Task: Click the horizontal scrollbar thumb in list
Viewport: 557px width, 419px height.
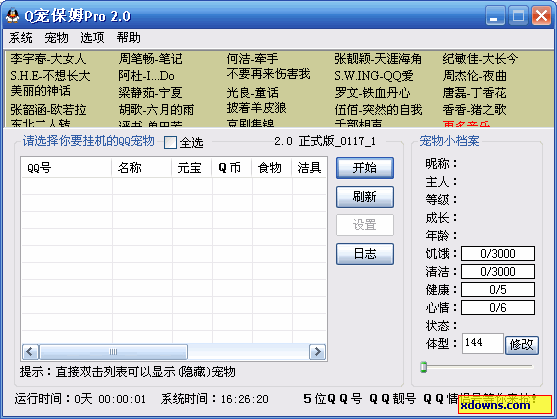Action: (113, 352)
